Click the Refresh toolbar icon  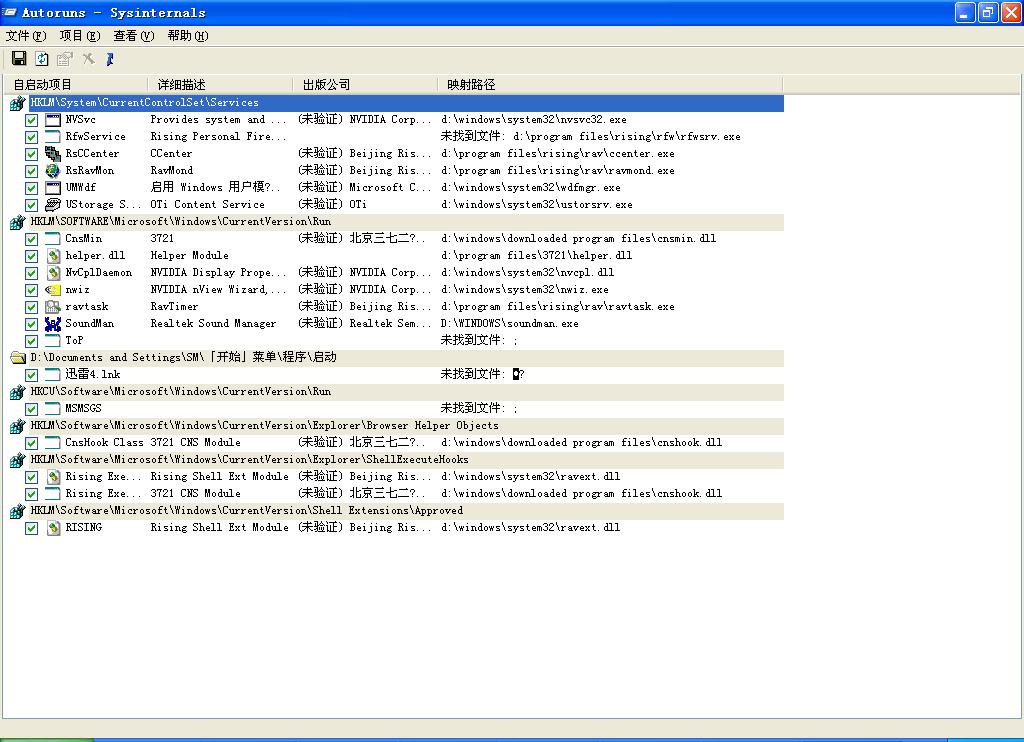coord(42,59)
